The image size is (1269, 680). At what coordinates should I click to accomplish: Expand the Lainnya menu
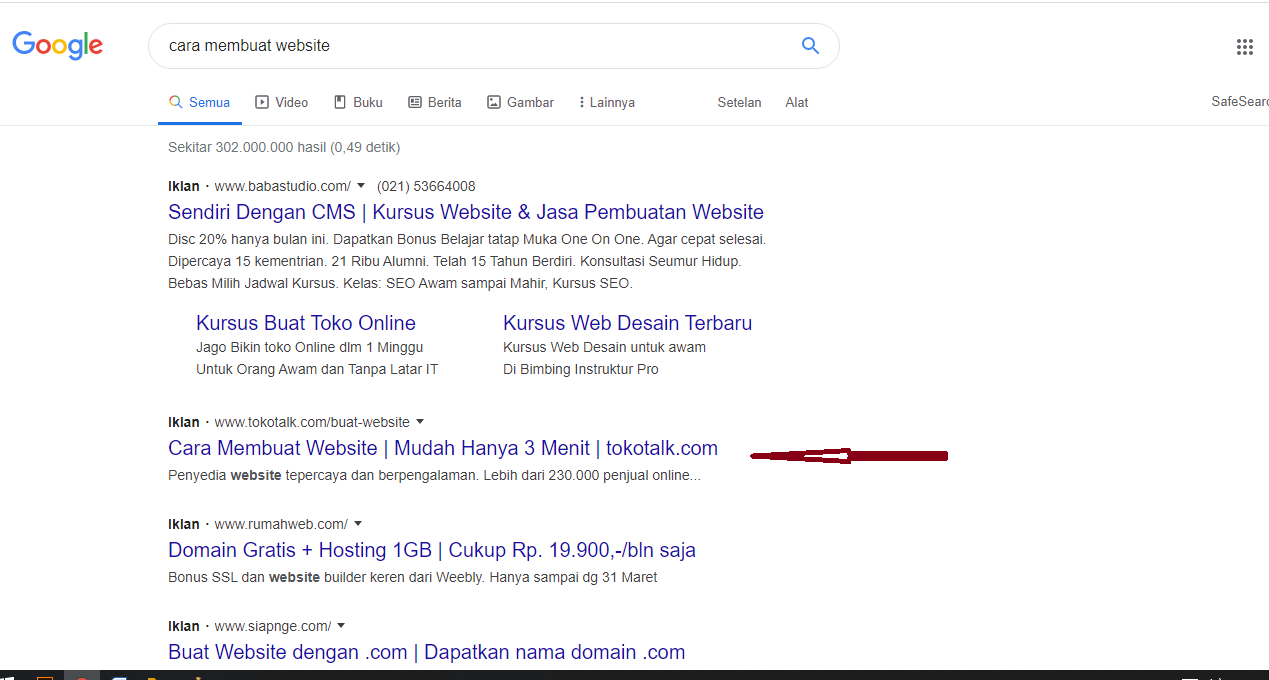(x=607, y=102)
